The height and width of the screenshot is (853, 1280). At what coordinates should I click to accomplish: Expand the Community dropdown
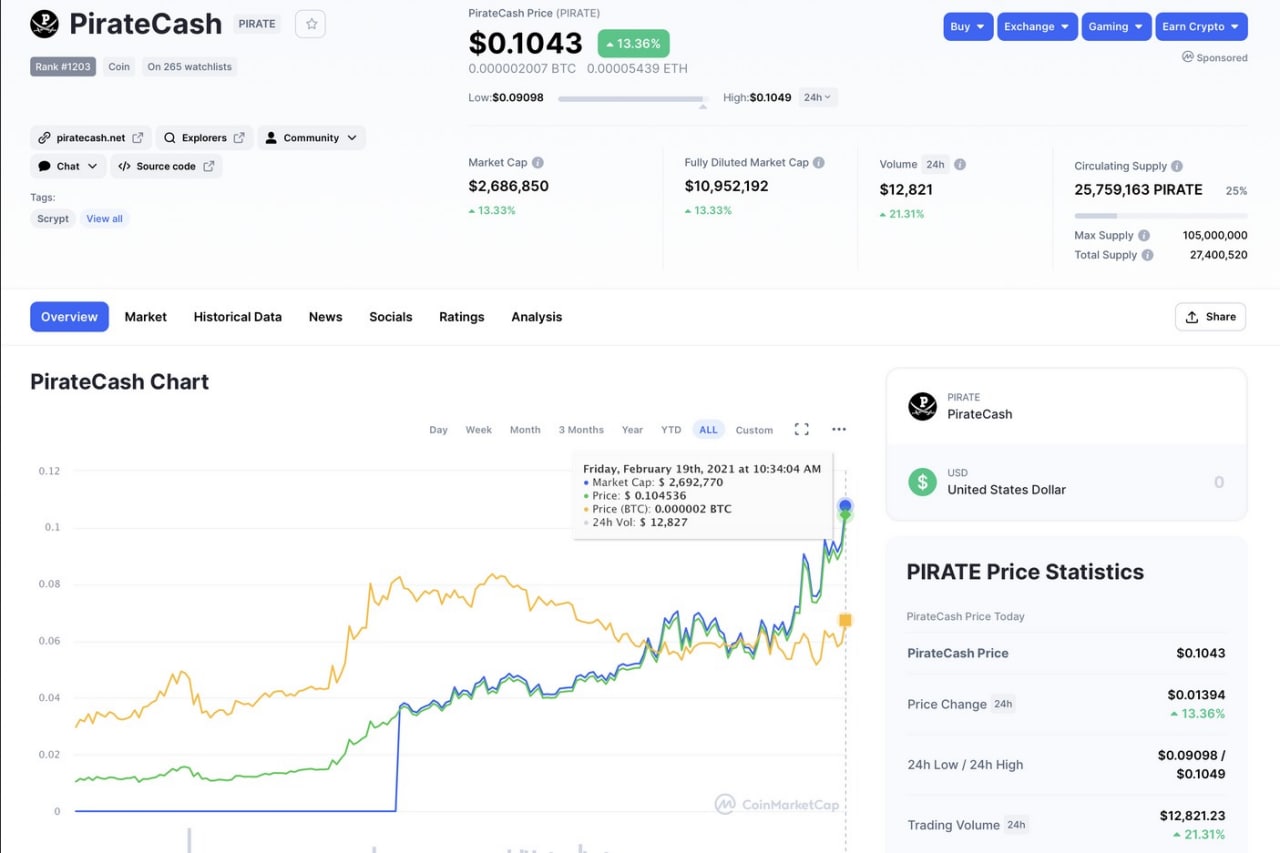point(311,138)
